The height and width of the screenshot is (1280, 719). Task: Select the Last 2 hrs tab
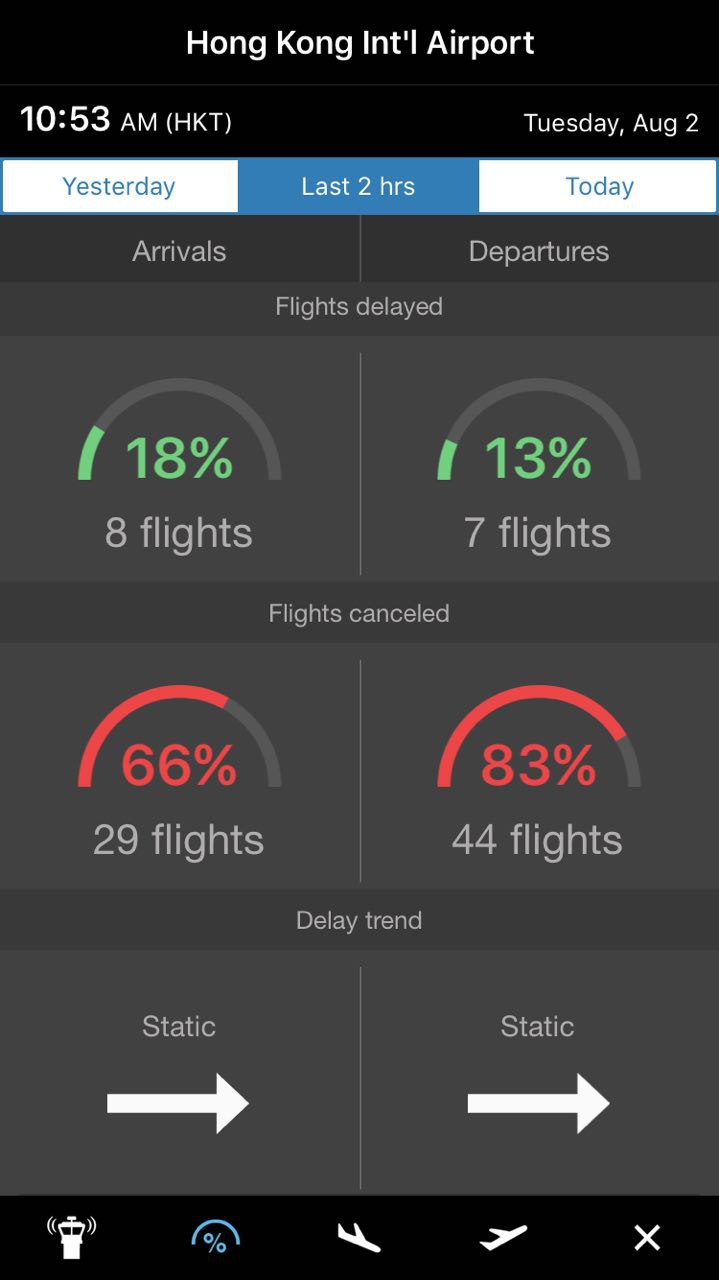358,186
